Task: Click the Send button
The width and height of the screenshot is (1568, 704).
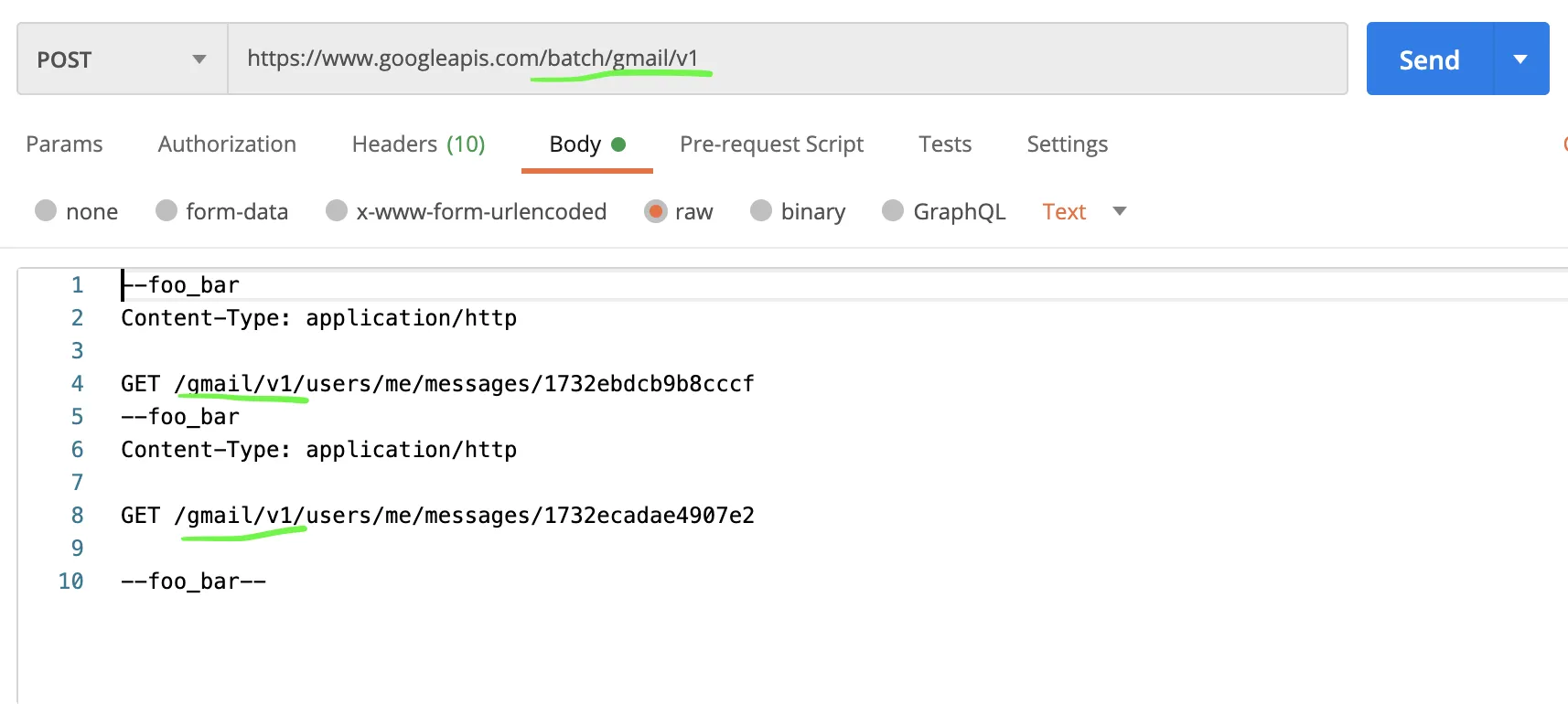Action: 1429,59
